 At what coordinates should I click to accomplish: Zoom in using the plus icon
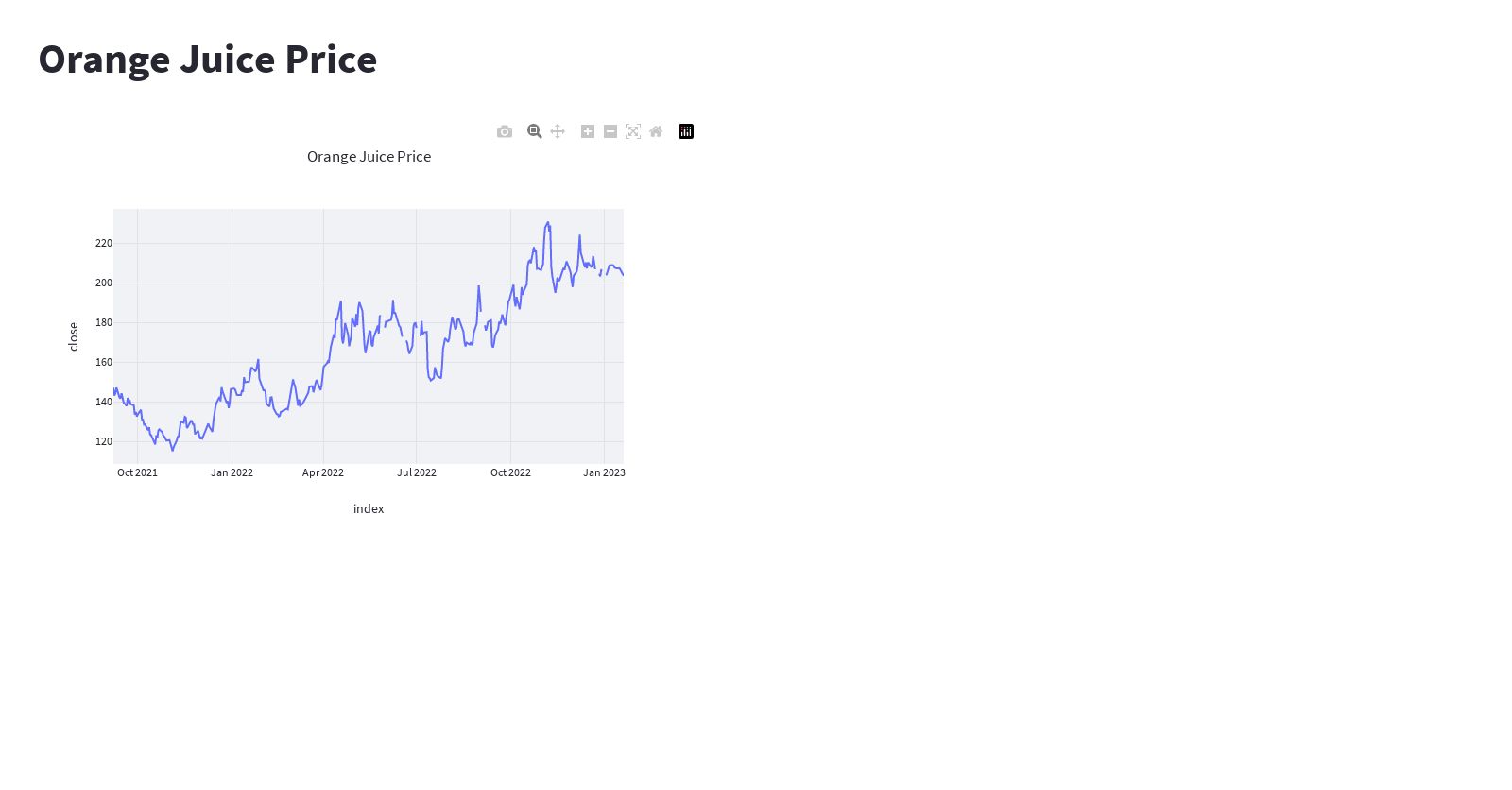tap(588, 131)
